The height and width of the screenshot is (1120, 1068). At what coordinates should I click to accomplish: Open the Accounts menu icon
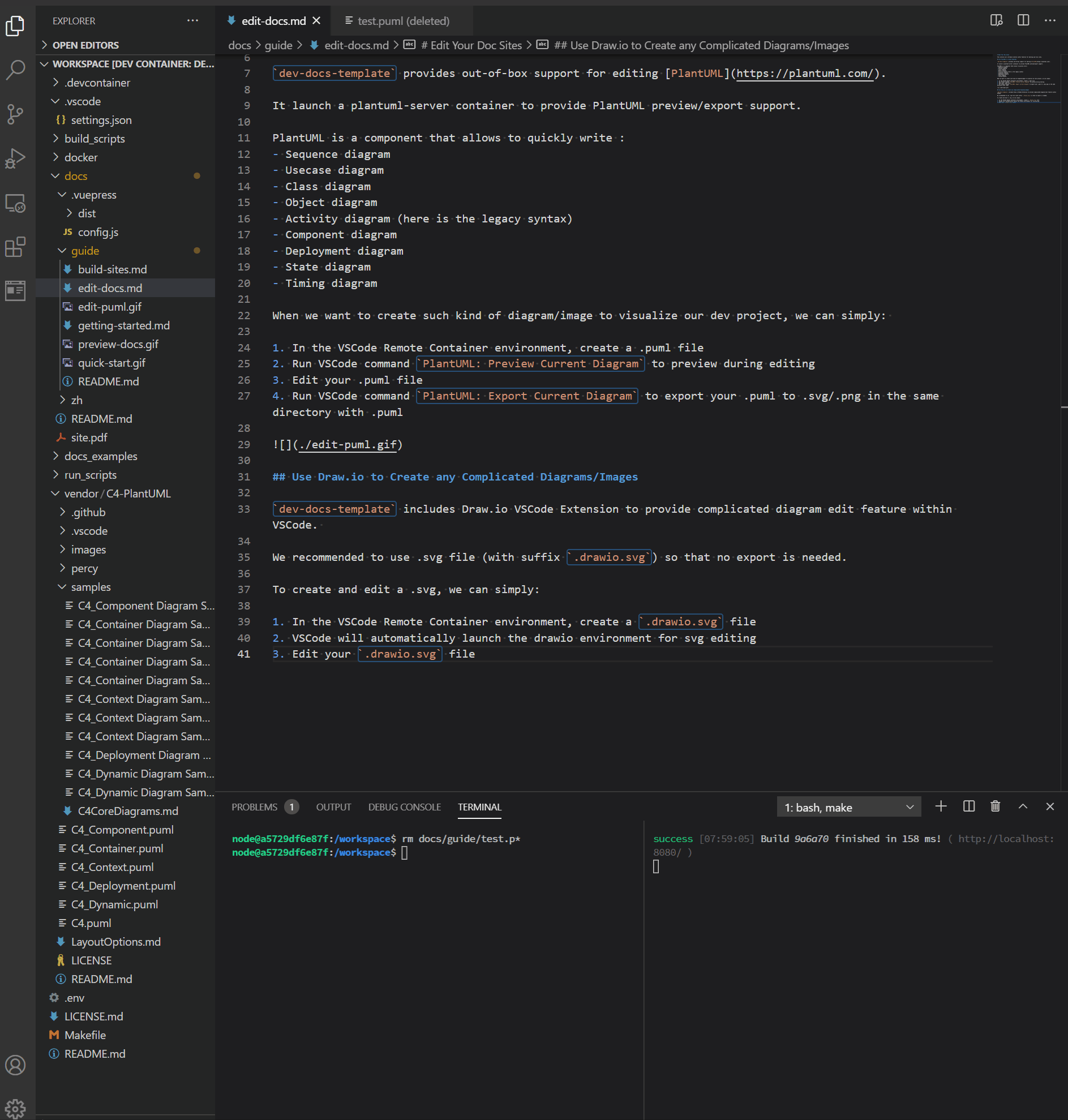tap(15, 1065)
